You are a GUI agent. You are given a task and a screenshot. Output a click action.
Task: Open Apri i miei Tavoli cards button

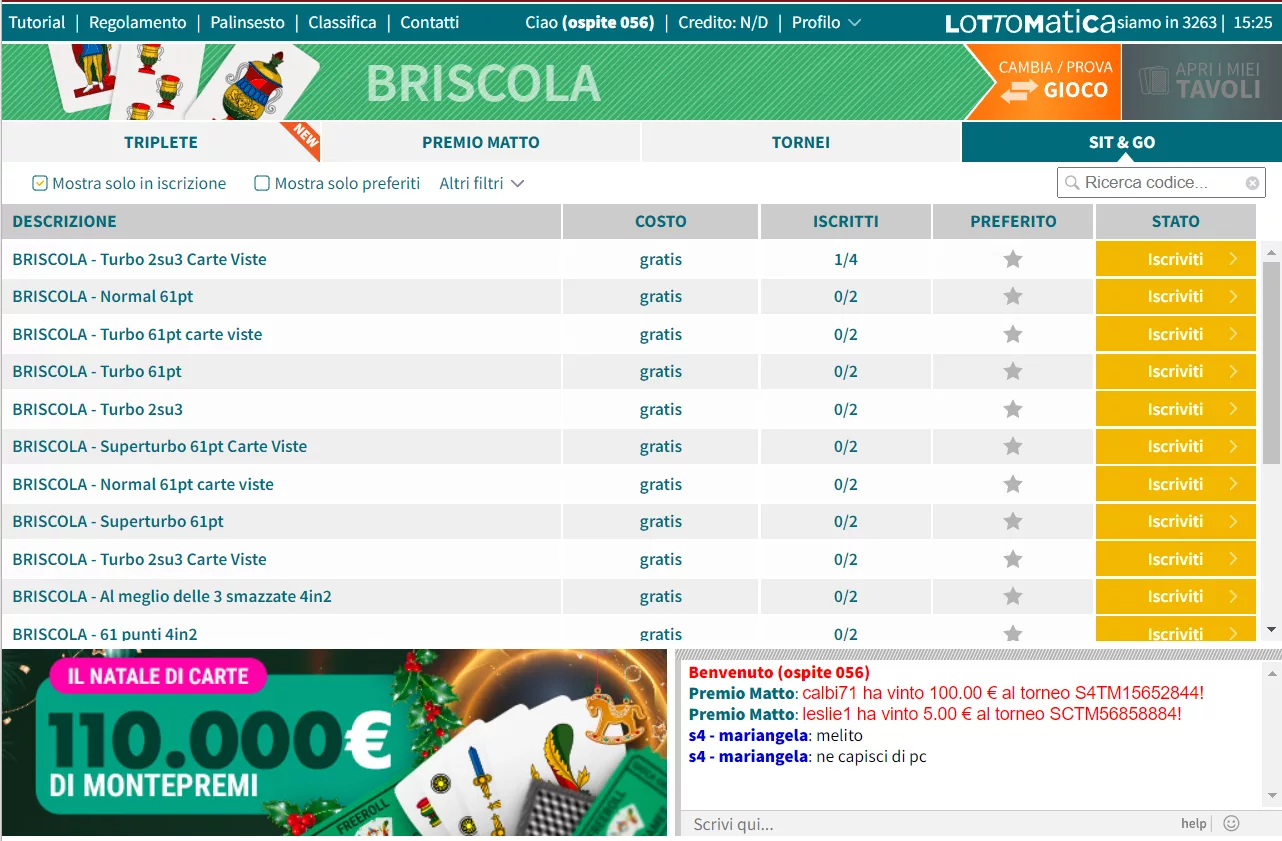pyautogui.click(x=1202, y=82)
